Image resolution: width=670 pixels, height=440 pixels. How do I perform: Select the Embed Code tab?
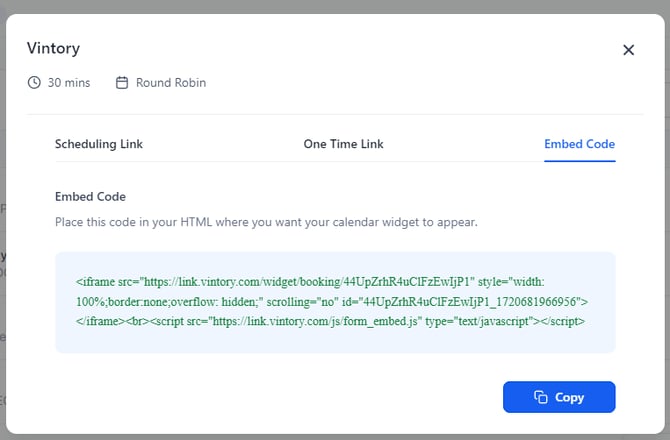pyautogui.click(x=579, y=144)
